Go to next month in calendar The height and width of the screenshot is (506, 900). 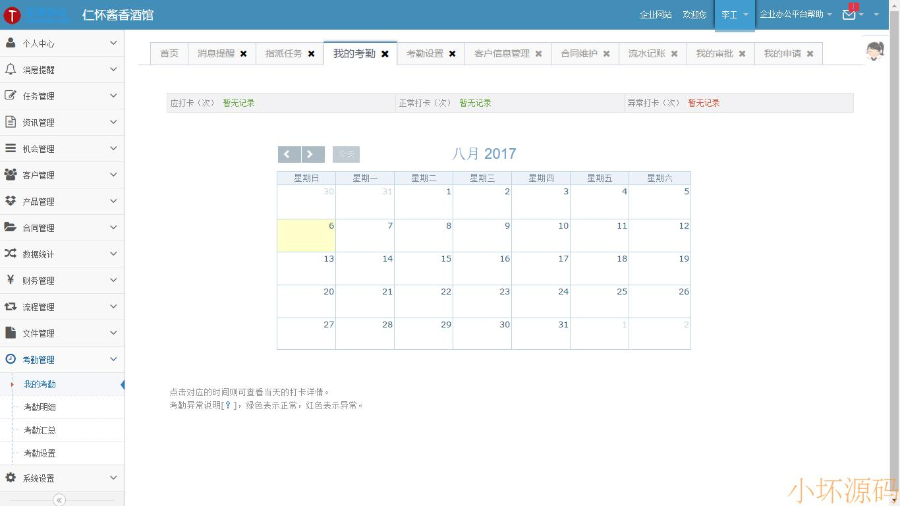313,154
